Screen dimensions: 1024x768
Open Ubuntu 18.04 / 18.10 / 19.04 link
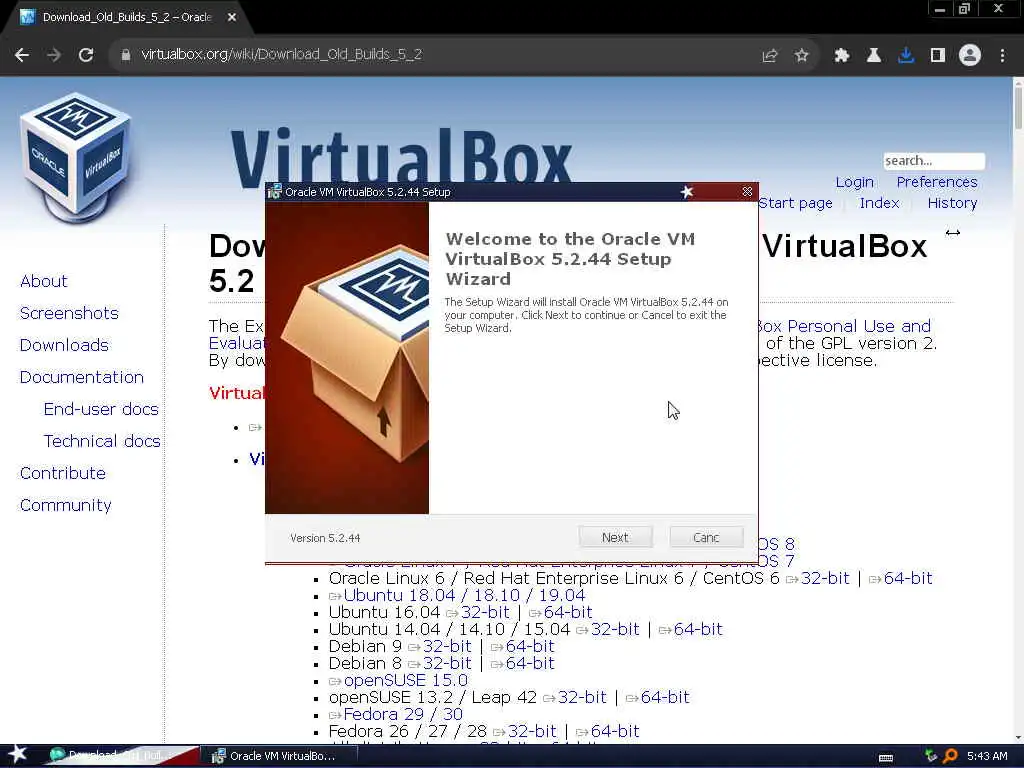point(464,596)
